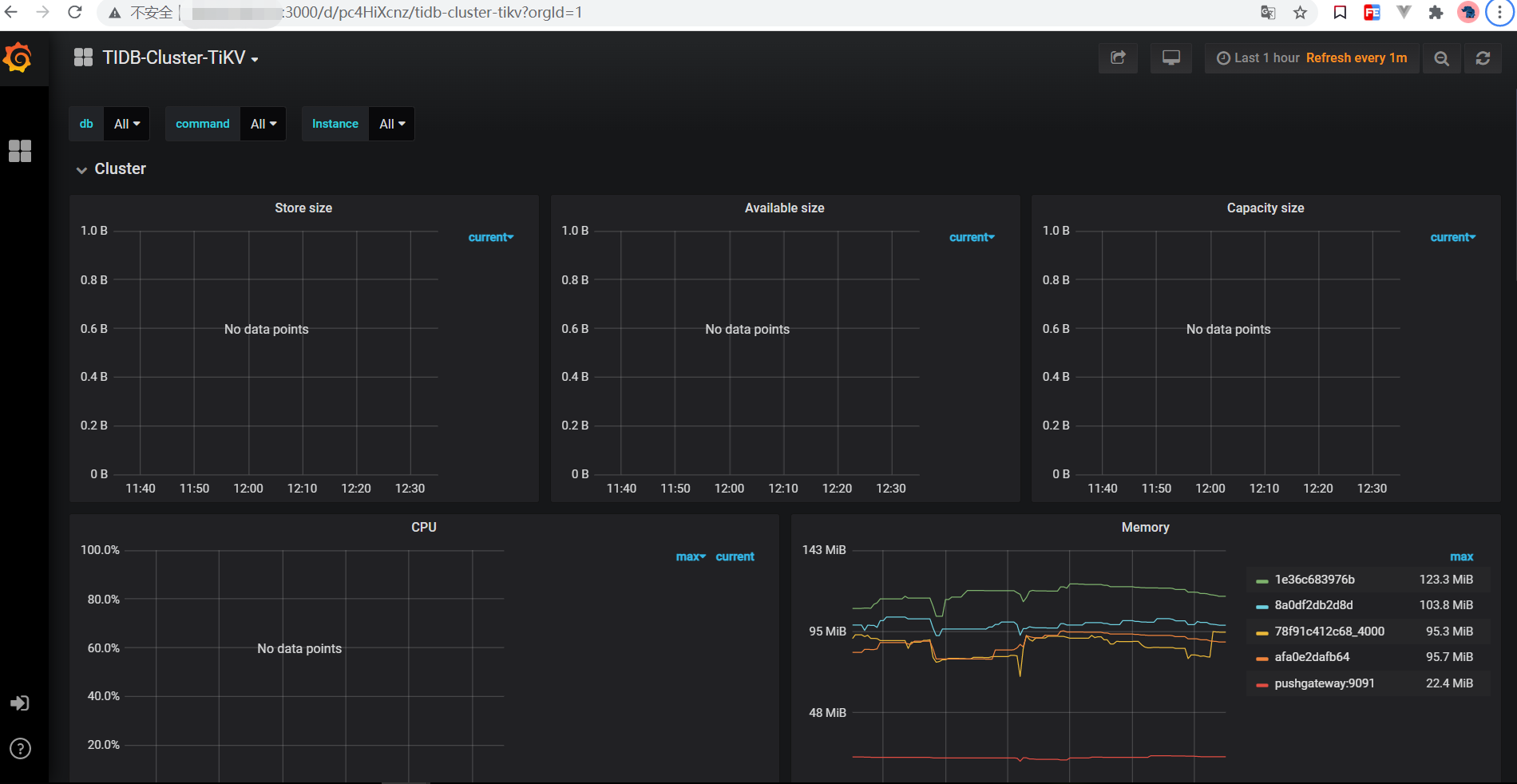This screenshot has height=784, width=1517.
Task: Sort CPU legend by current column
Action: pos(735,556)
